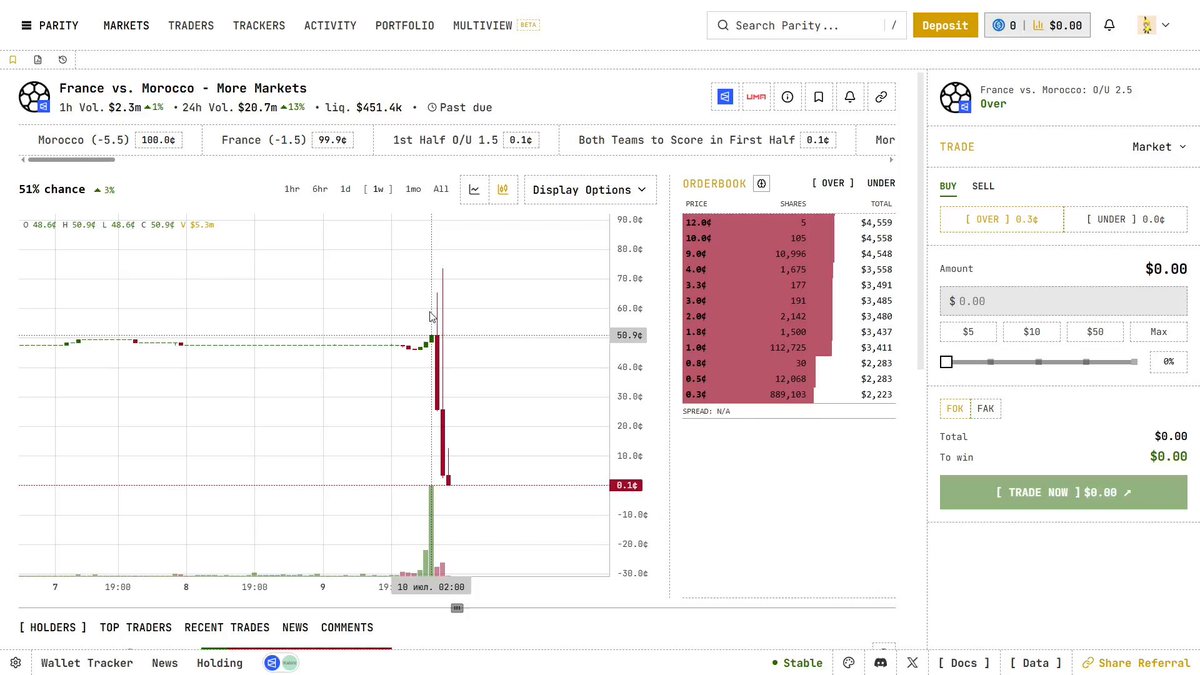The image size is (1200, 675).
Task: Open the PARITY hamburger menu
Action: 49,25
